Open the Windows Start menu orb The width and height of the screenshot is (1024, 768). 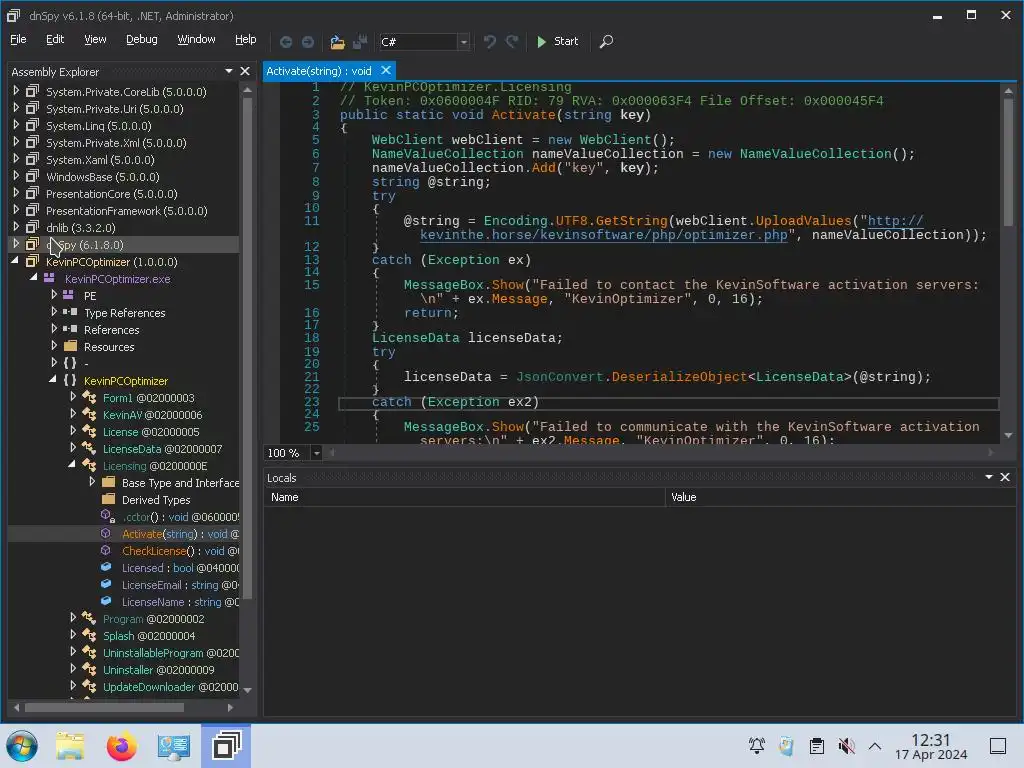[22, 746]
